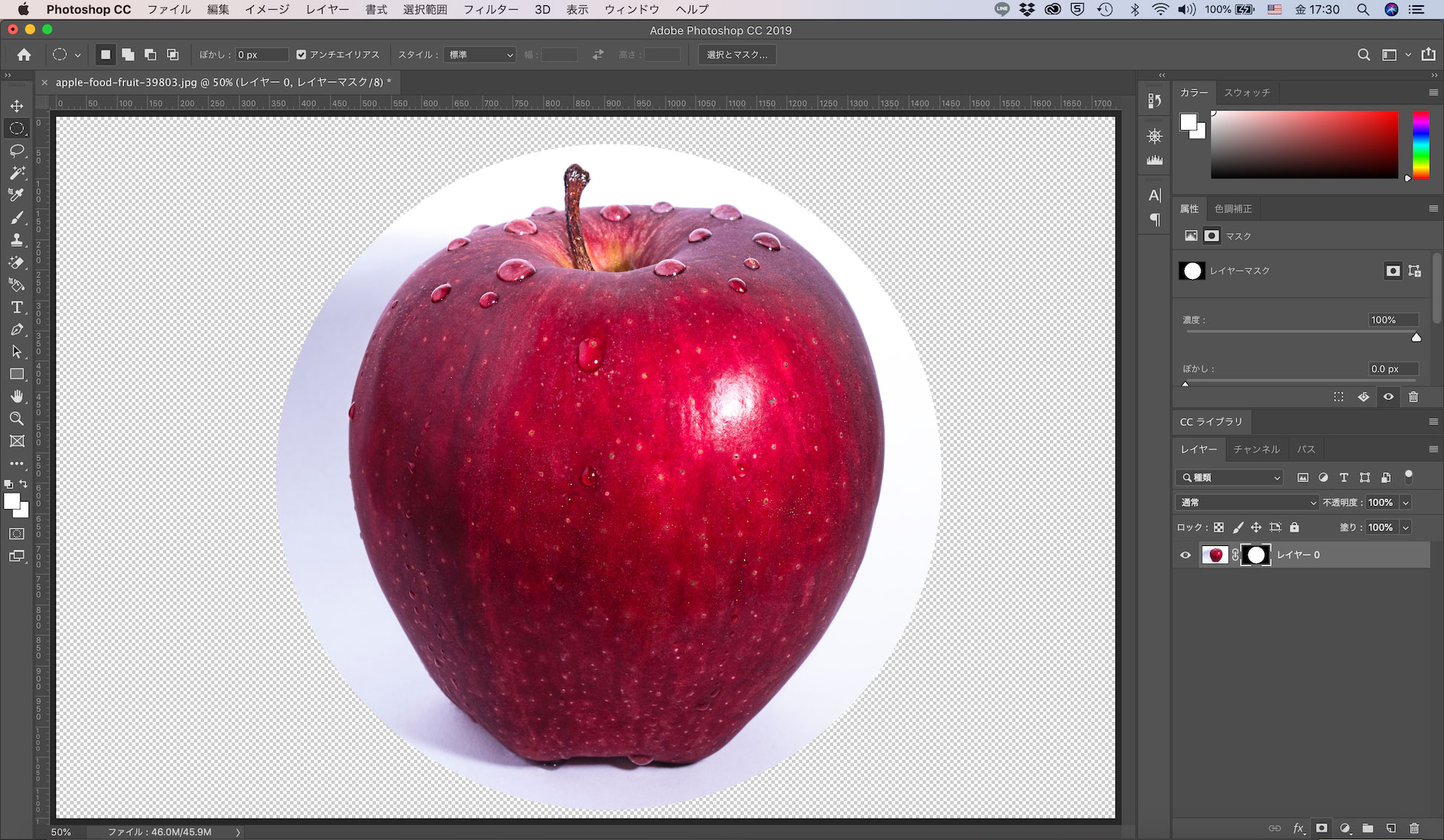
Task: Create new adjustment layer icon
Action: 1345,828
